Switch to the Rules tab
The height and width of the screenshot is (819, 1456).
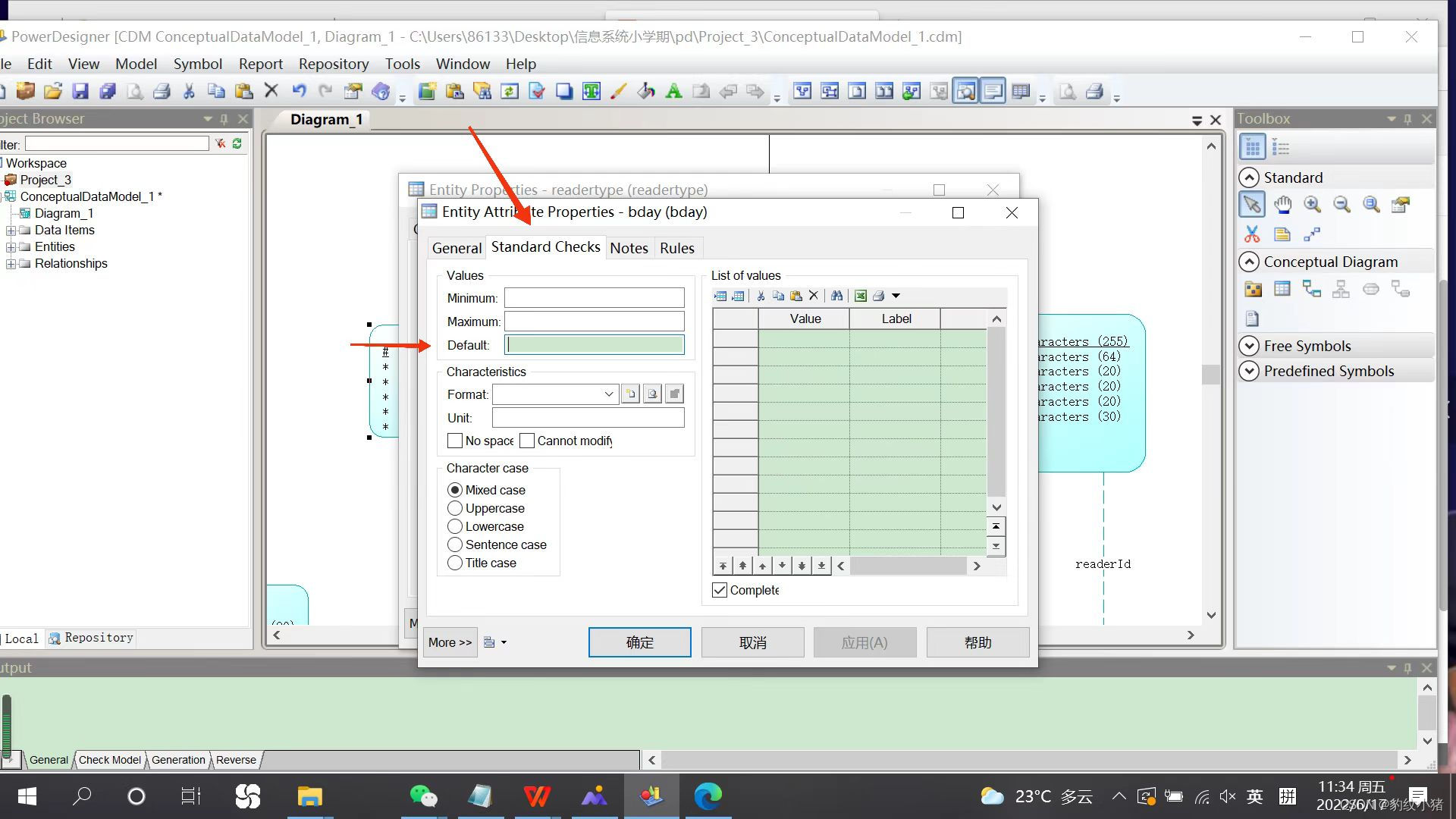click(x=676, y=248)
